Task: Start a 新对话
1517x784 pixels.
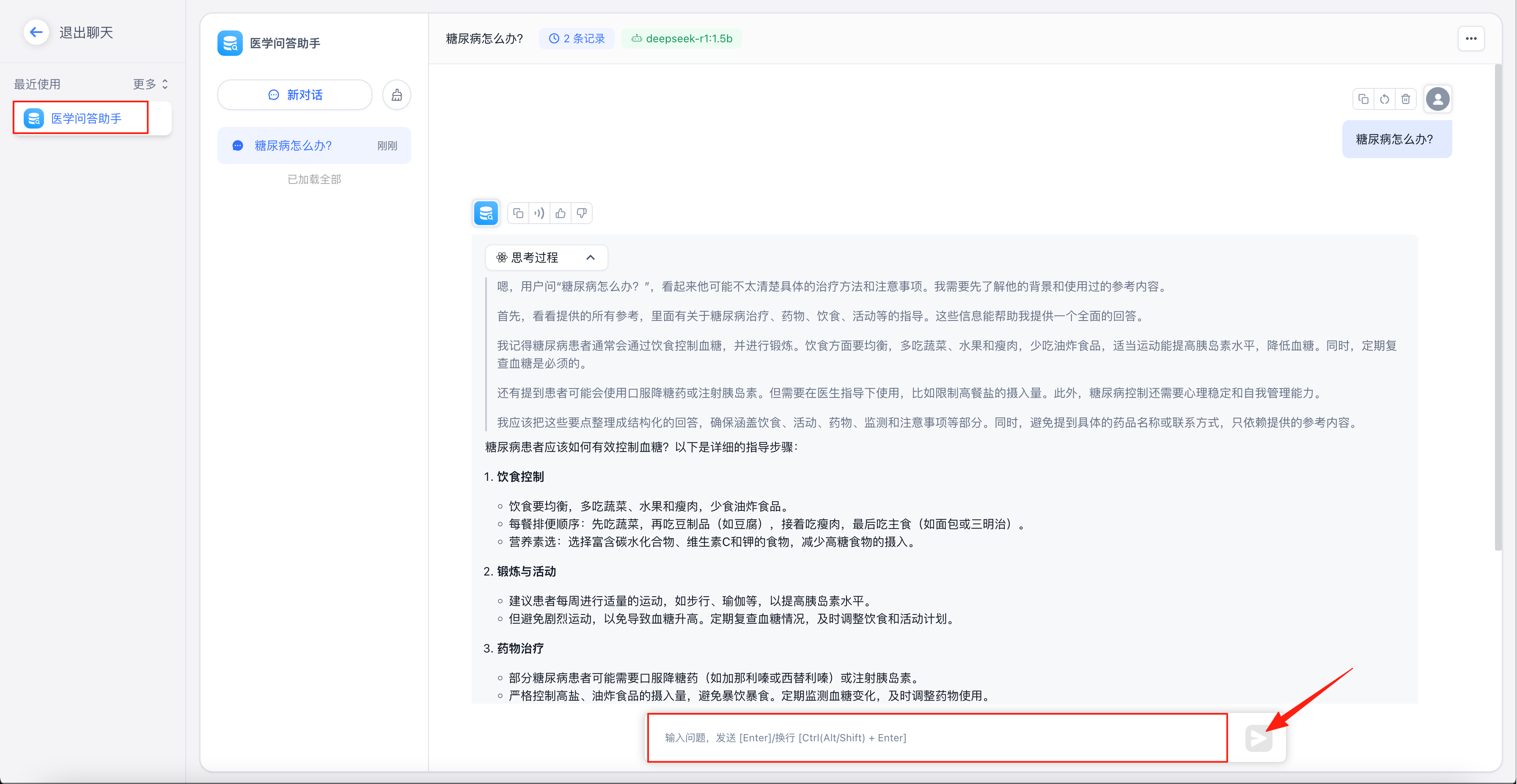Action: tap(295, 95)
